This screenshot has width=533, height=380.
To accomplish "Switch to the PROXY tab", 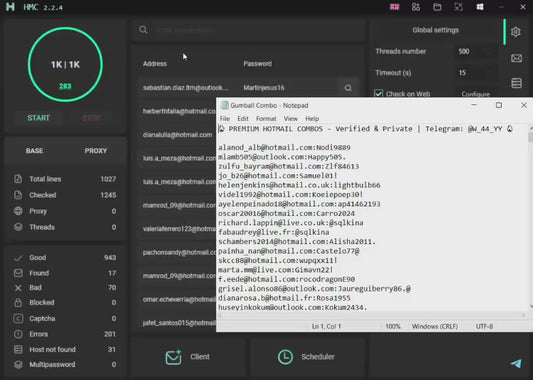I will coord(96,151).
